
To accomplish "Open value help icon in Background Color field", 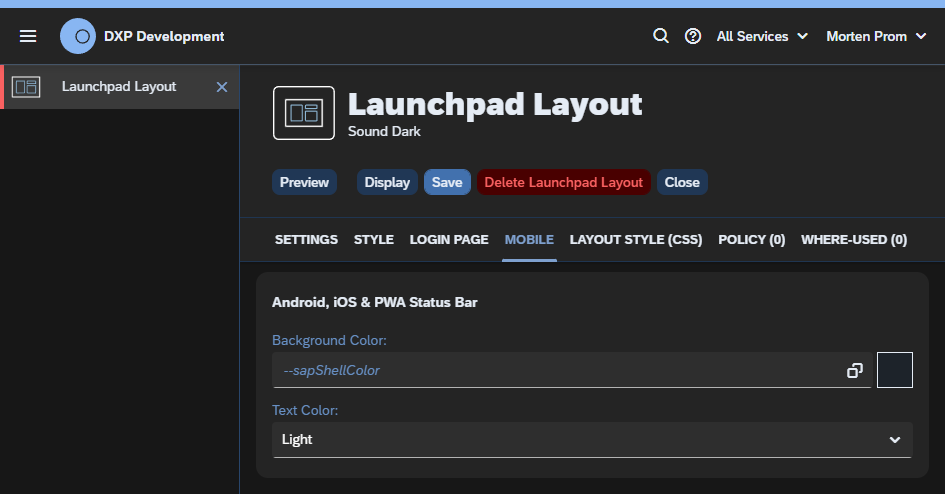I will (855, 370).
